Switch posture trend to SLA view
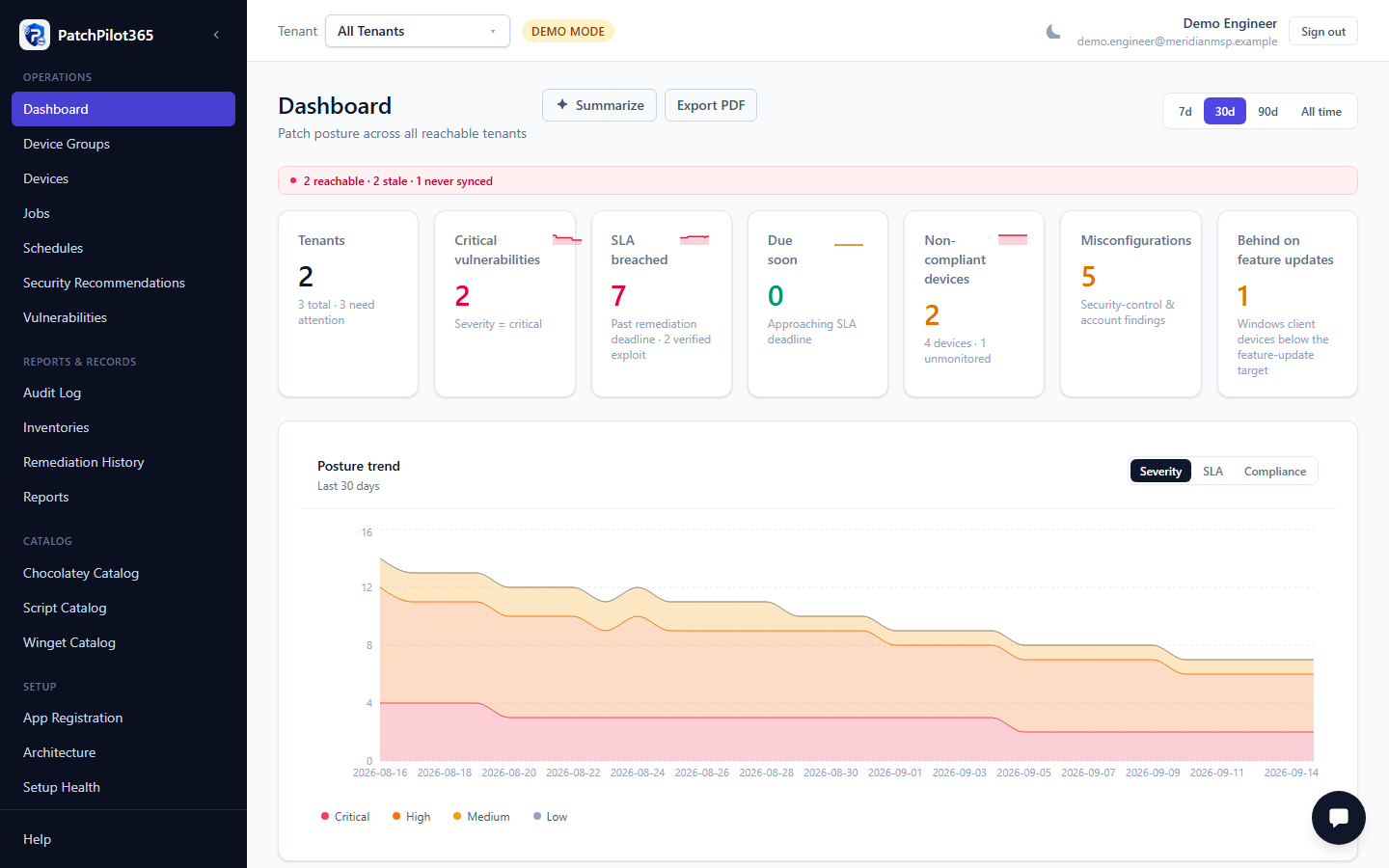Viewport: 1389px width, 868px height. 1212,472
